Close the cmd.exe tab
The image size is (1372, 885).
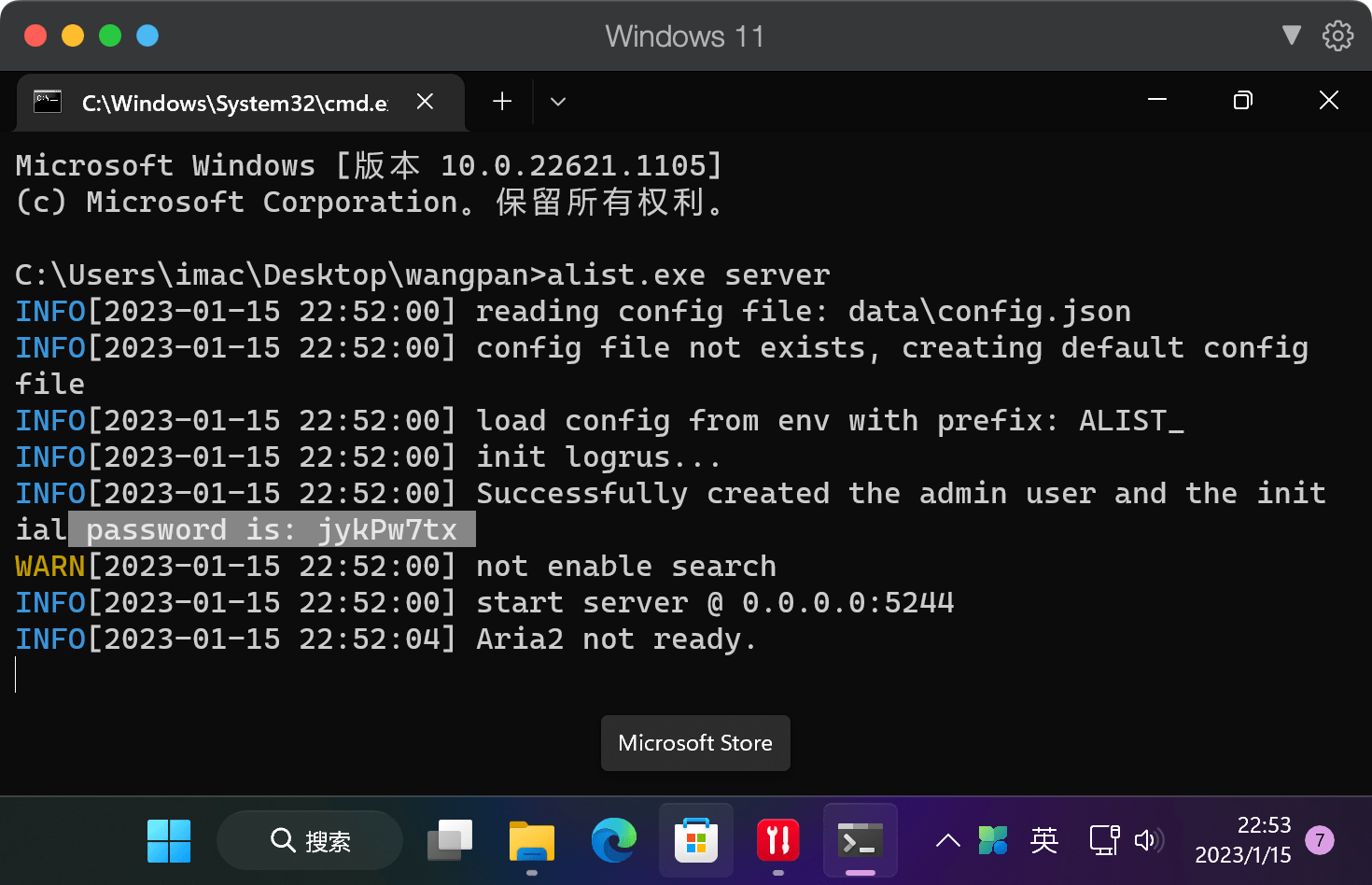click(x=425, y=102)
